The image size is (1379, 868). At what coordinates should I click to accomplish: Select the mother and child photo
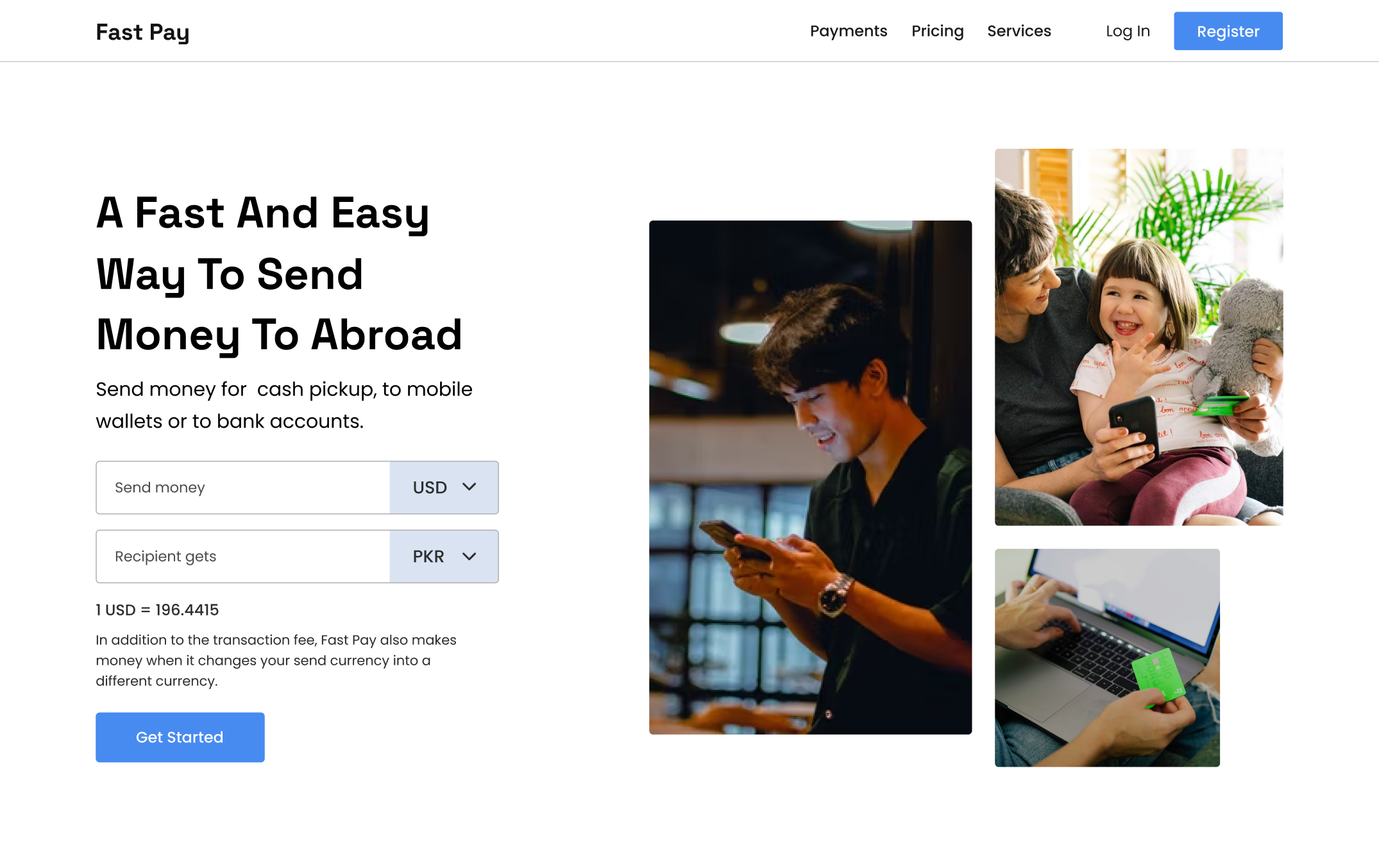(x=1138, y=337)
